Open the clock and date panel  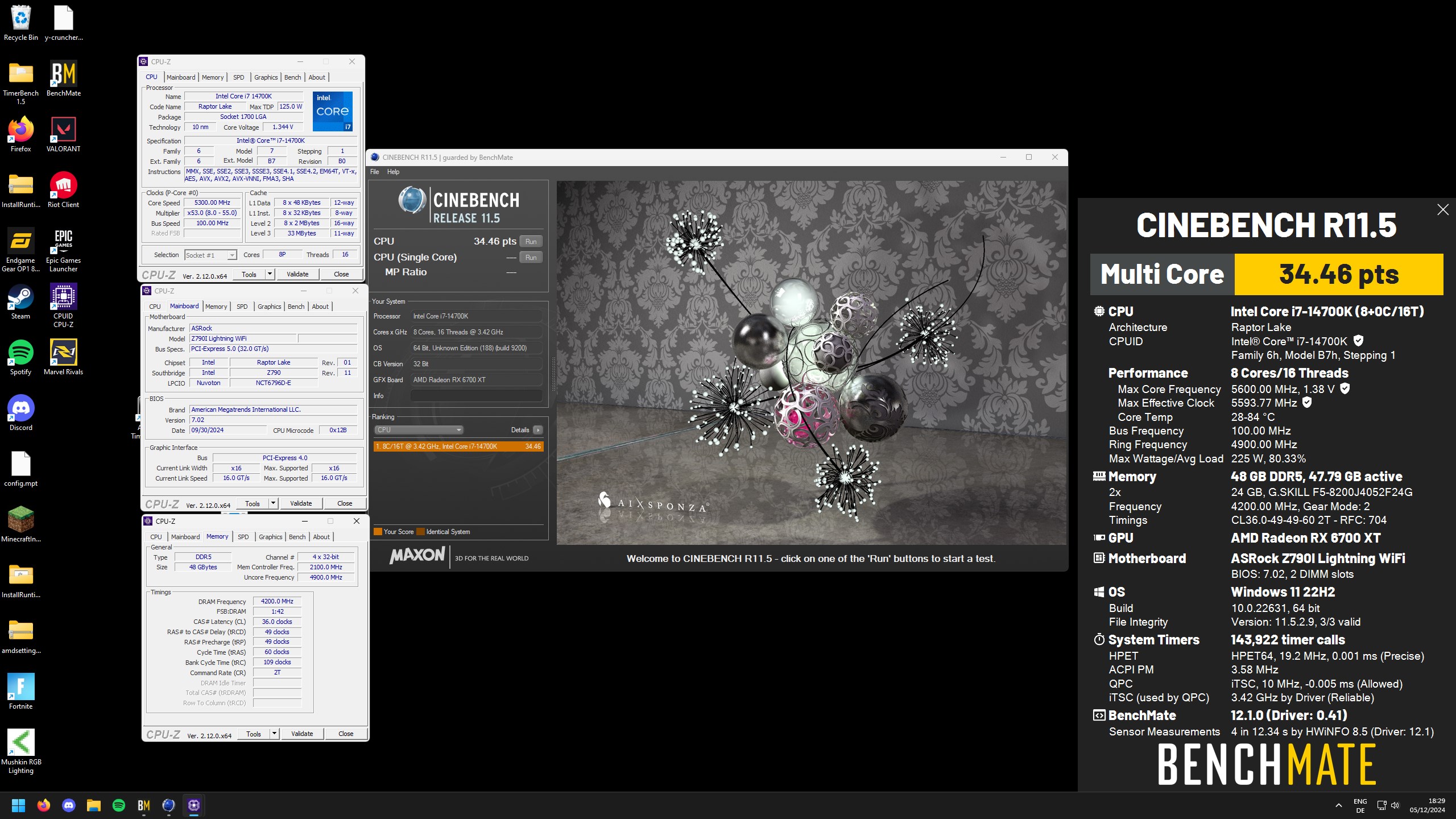point(1428,805)
